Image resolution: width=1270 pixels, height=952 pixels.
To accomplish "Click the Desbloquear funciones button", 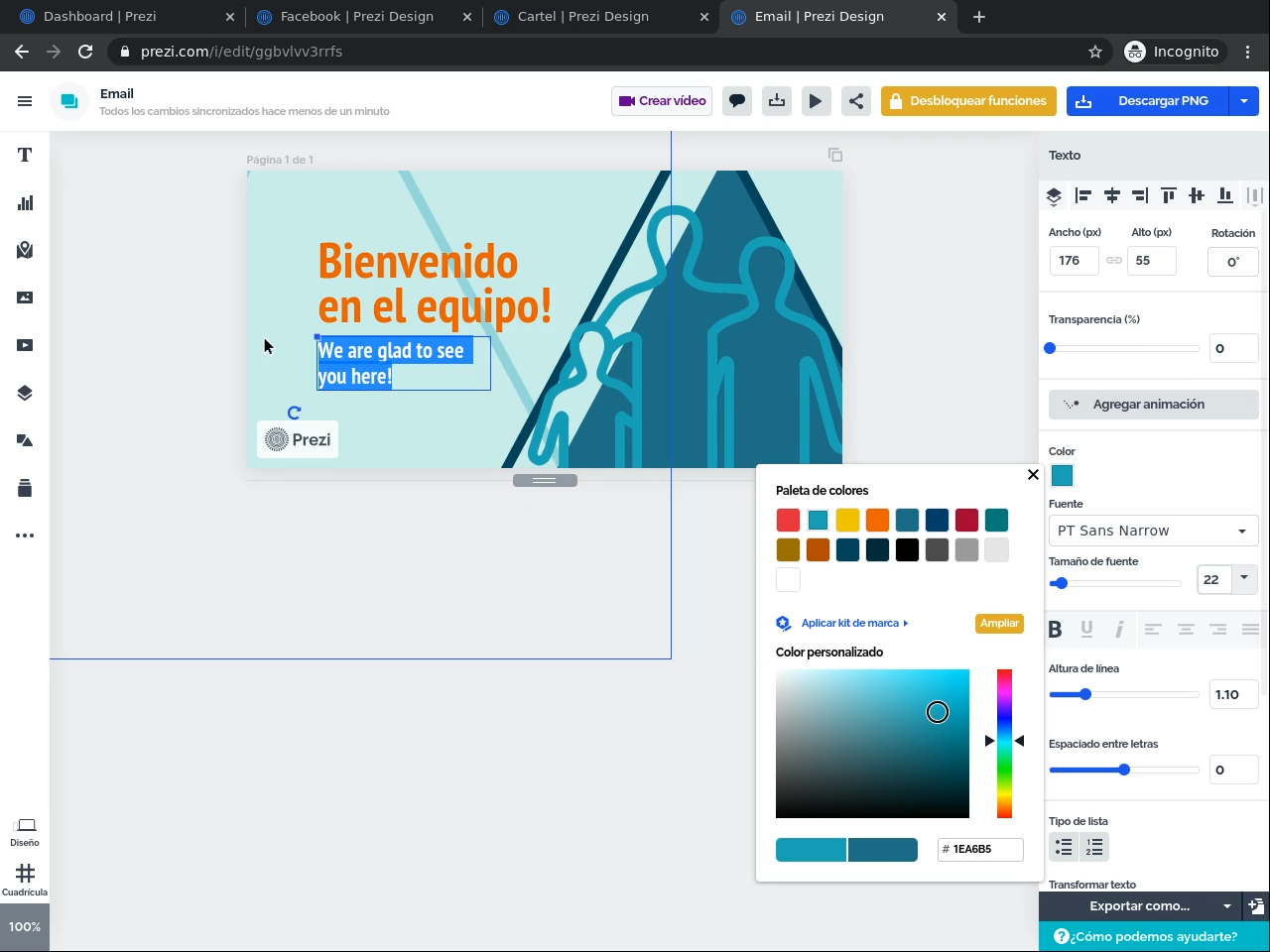I will point(967,101).
